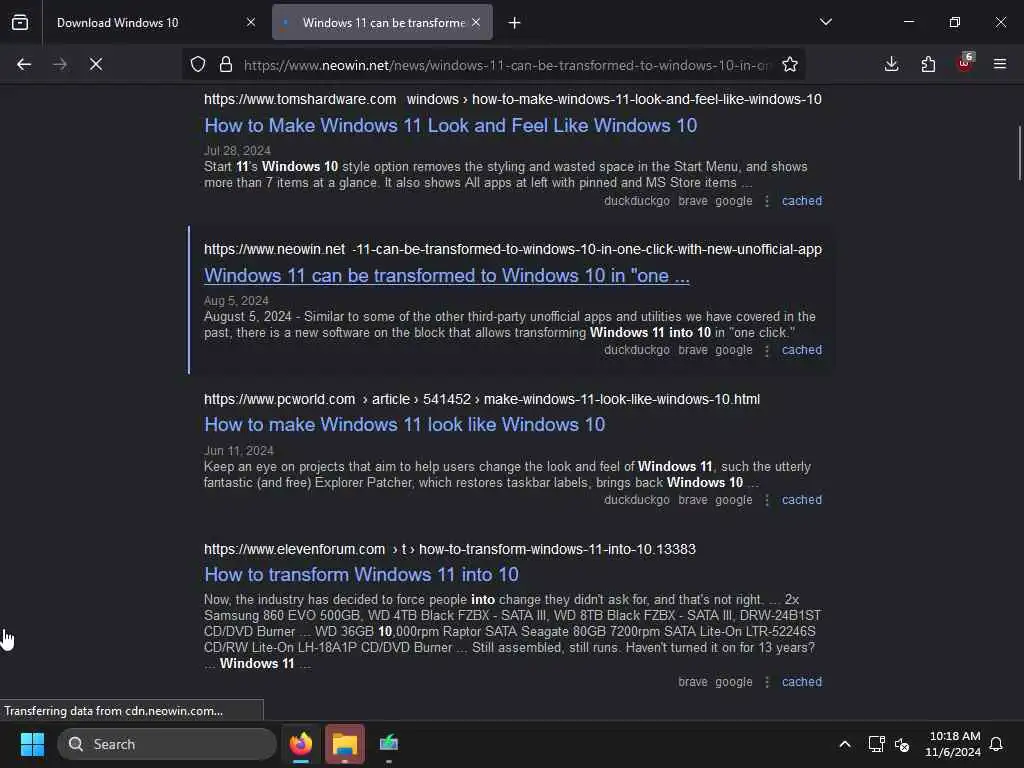Screen dimensions: 1024x768
Task: Click cached link for pcworld result
Action: coord(802,500)
